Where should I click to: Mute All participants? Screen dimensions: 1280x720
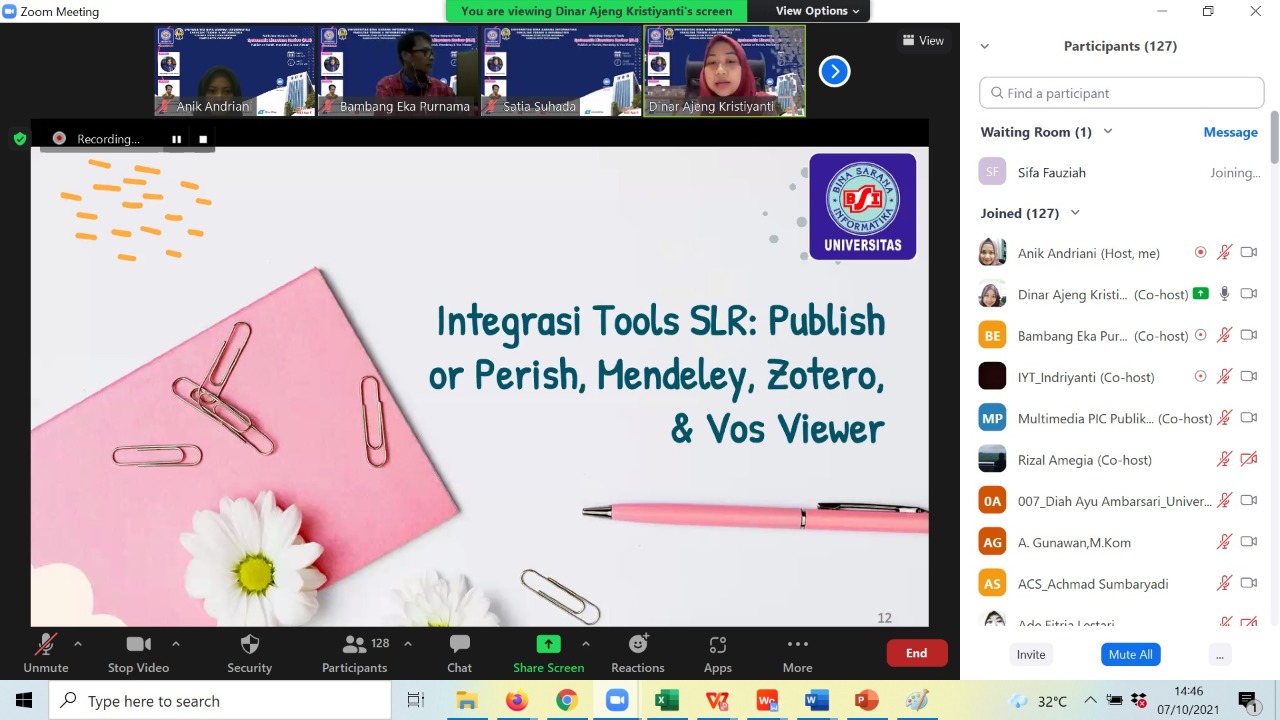click(1131, 654)
